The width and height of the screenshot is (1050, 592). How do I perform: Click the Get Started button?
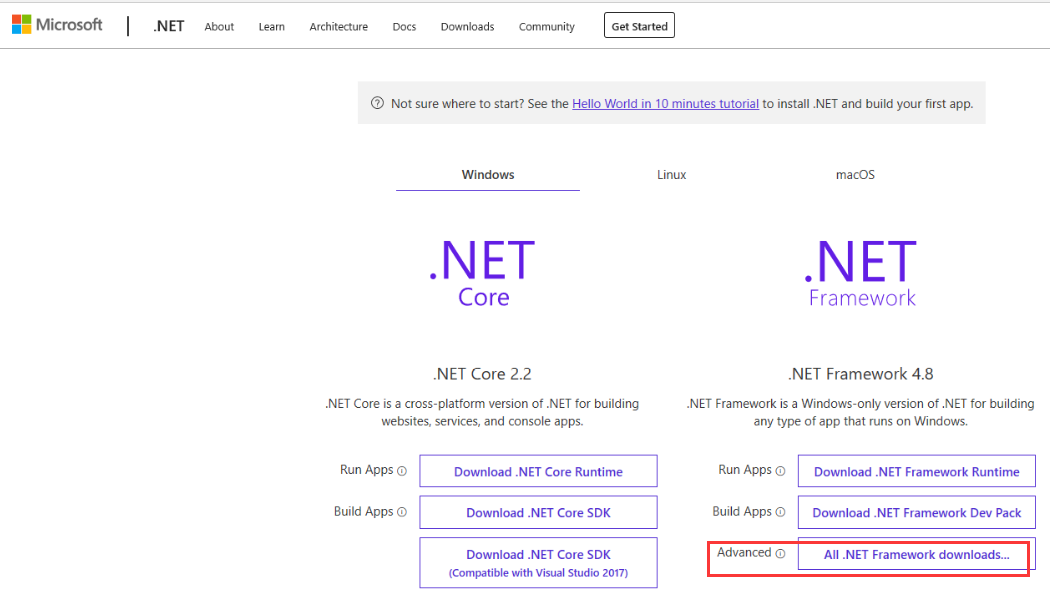(x=639, y=25)
